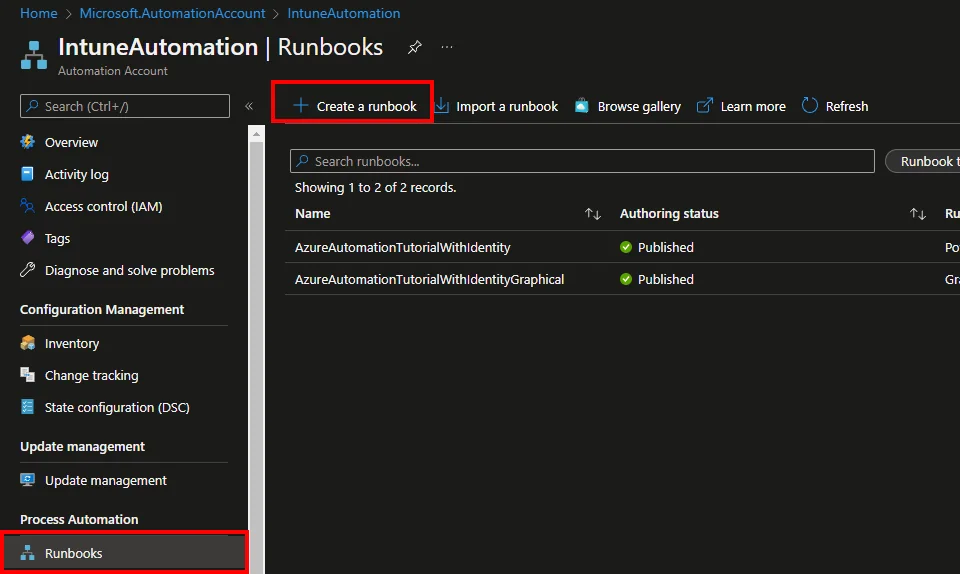The height and width of the screenshot is (574, 960).
Task: Sort the runbooks by the Name column arrows
Action: [x=593, y=214]
